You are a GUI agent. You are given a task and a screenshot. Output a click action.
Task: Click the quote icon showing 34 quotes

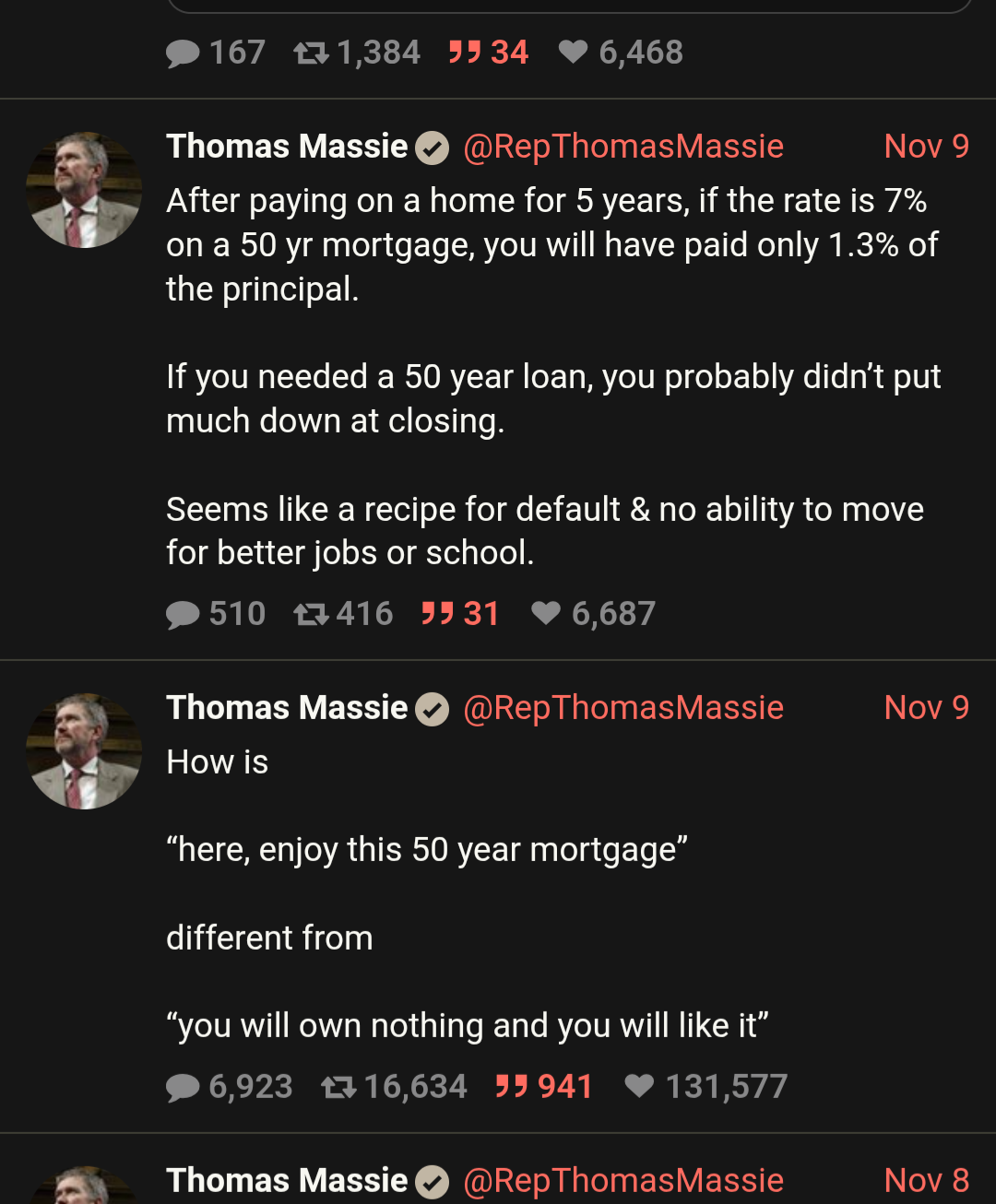pos(465,53)
